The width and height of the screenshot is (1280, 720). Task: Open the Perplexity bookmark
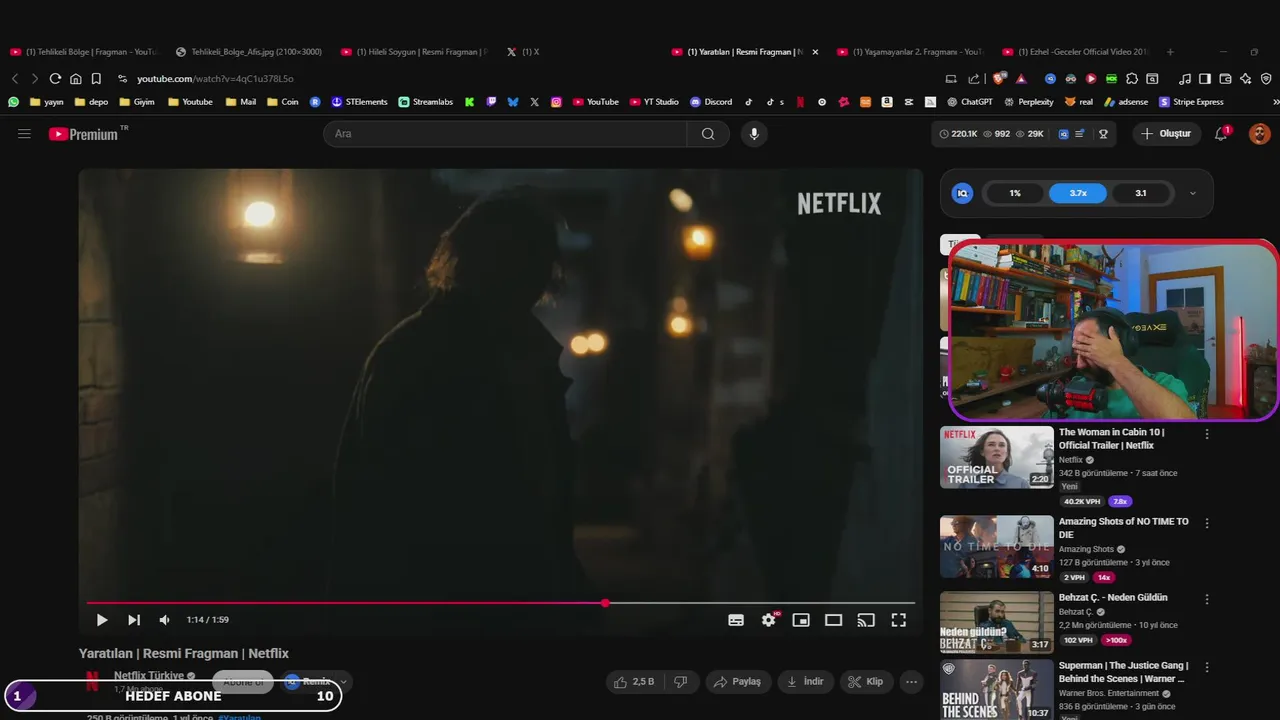[1028, 102]
